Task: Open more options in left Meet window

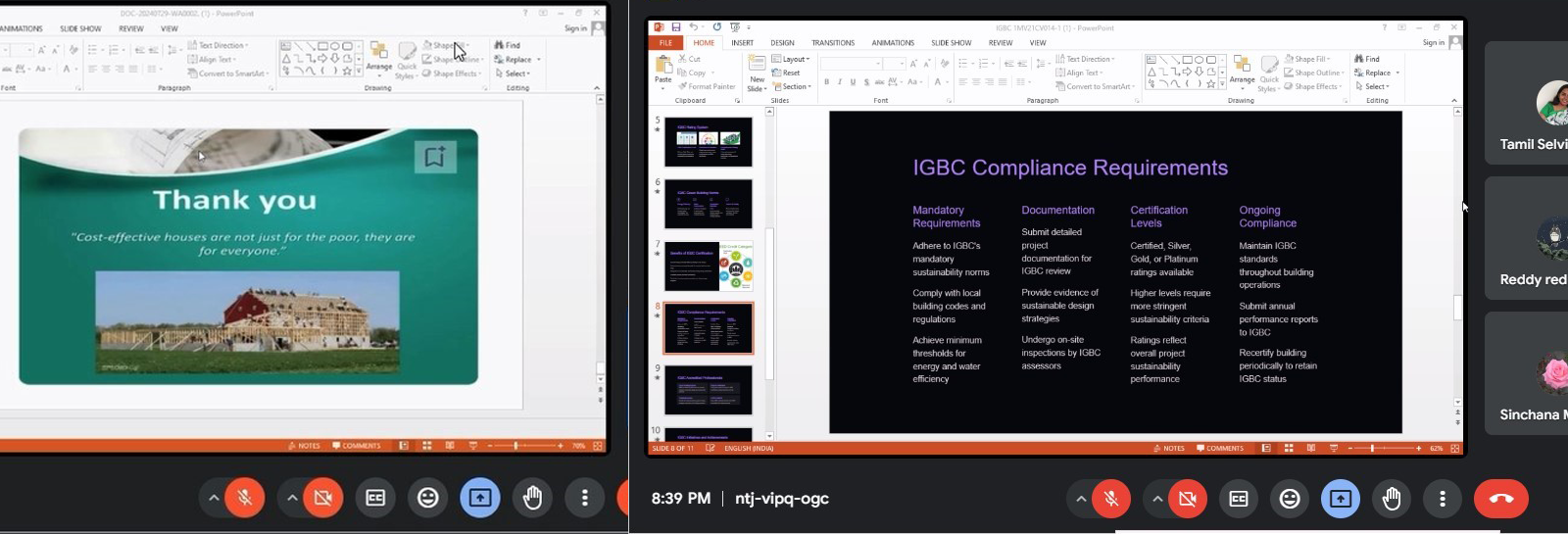Action: tap(585, 498)
